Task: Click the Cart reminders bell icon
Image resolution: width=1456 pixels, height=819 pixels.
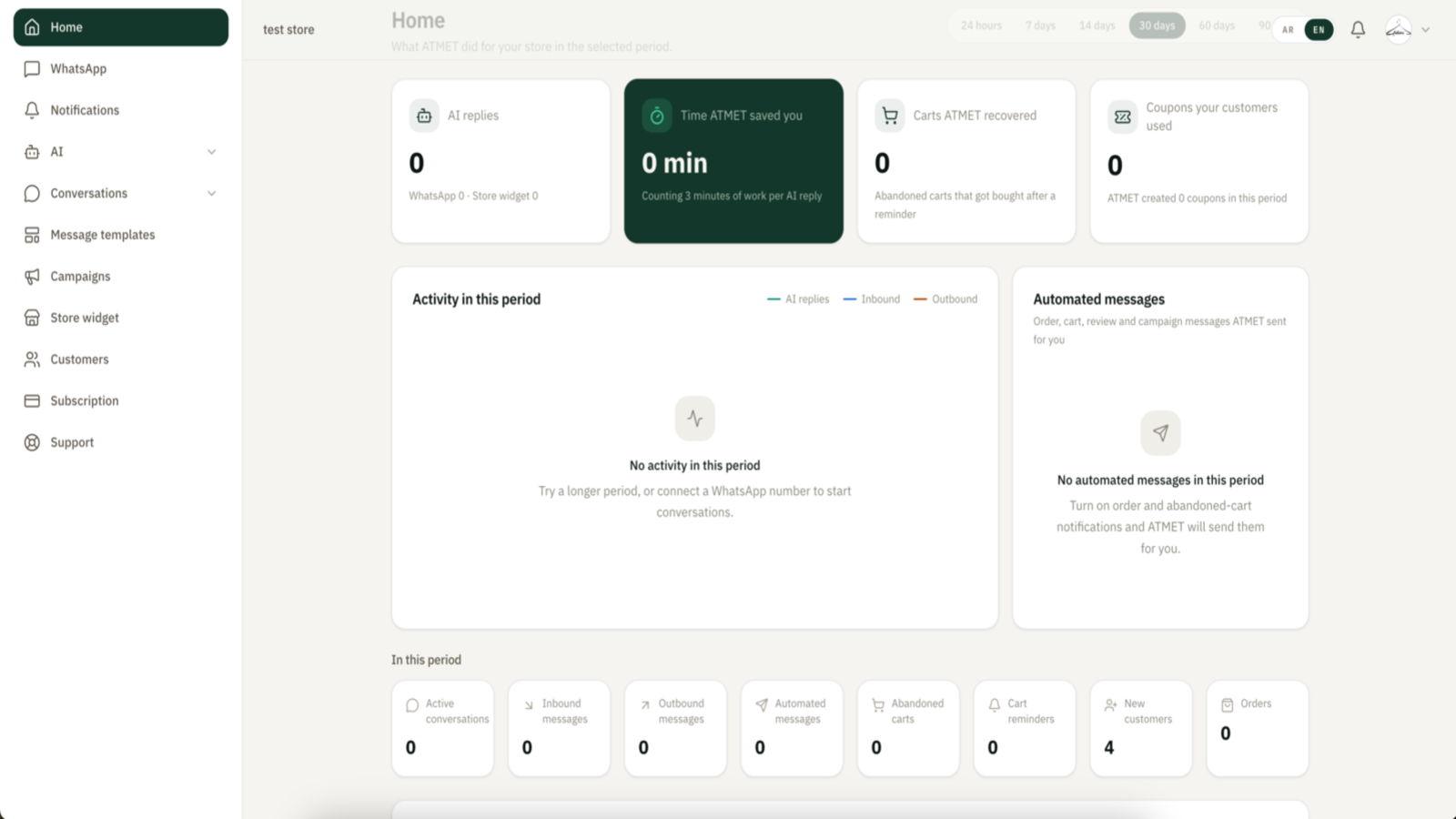Action: click(995, 705)
